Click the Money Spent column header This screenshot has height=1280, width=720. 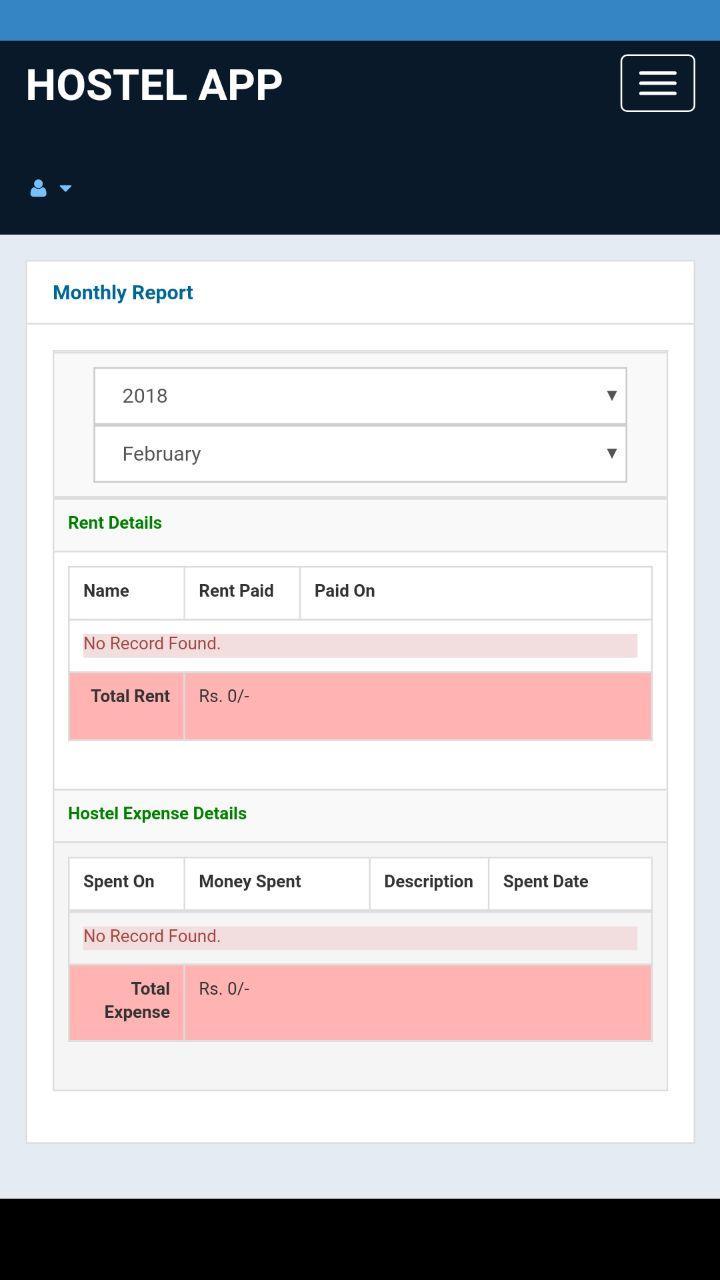tap(250, 881)
